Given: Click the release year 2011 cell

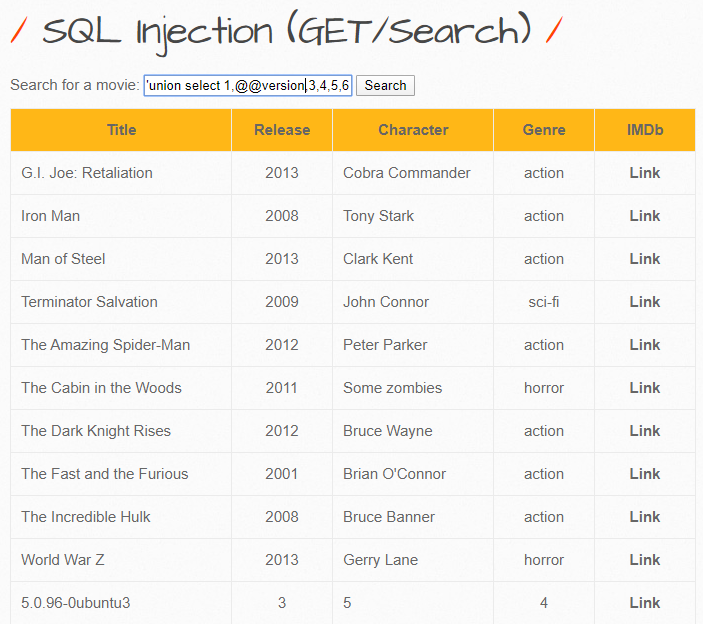Looking at the screenshot, I should tap(282, 388).
